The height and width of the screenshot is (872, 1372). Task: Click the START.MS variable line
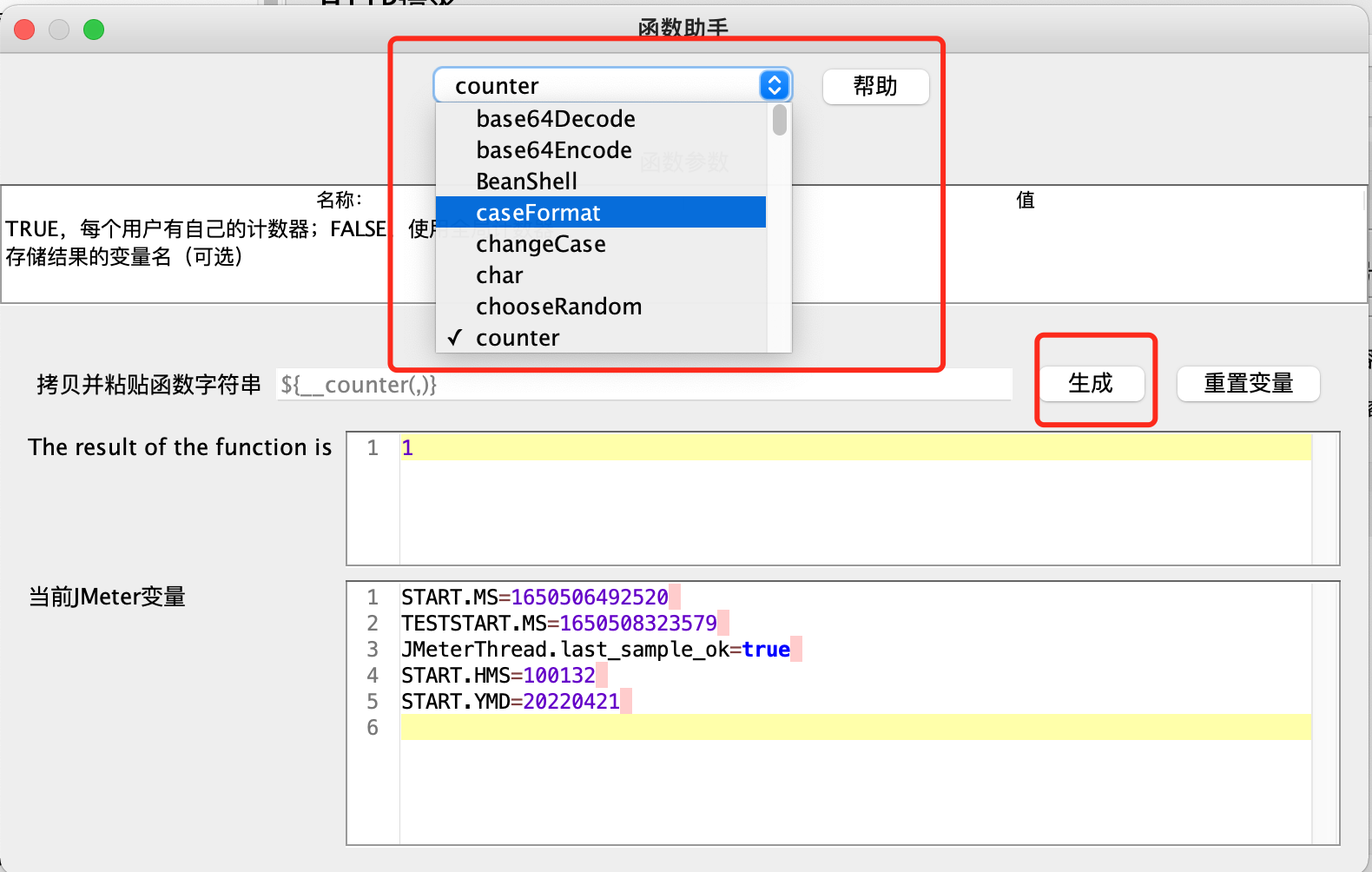[x=535, y=598]
